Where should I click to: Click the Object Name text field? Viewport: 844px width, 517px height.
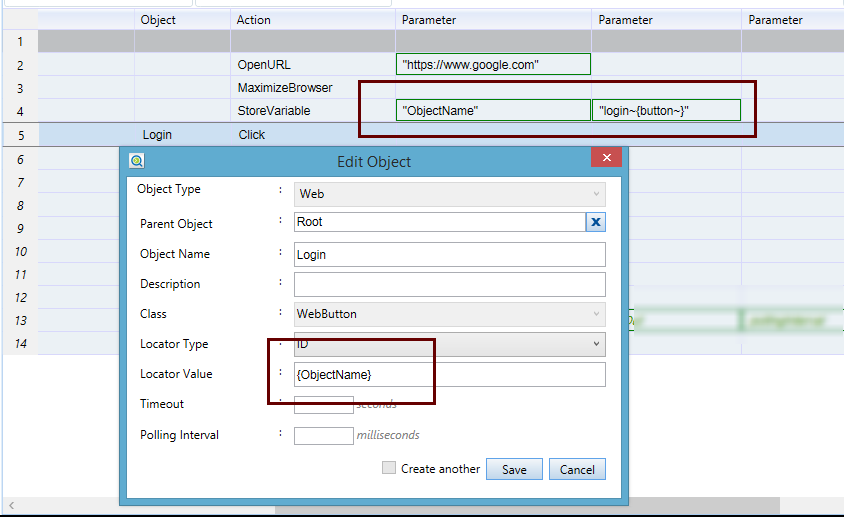[x=450, y=254]
